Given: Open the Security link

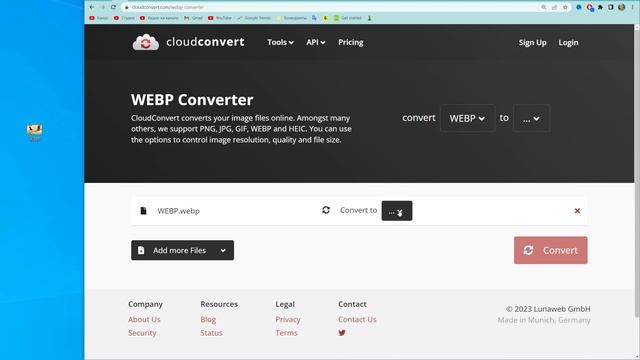Looking at the screenshot, I should 142,333.
